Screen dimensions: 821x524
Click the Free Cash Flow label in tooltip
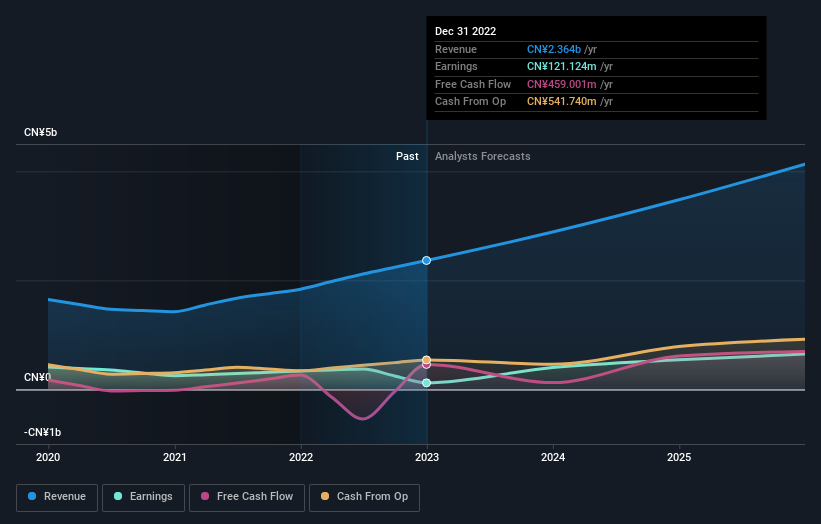tap(473, 84)
